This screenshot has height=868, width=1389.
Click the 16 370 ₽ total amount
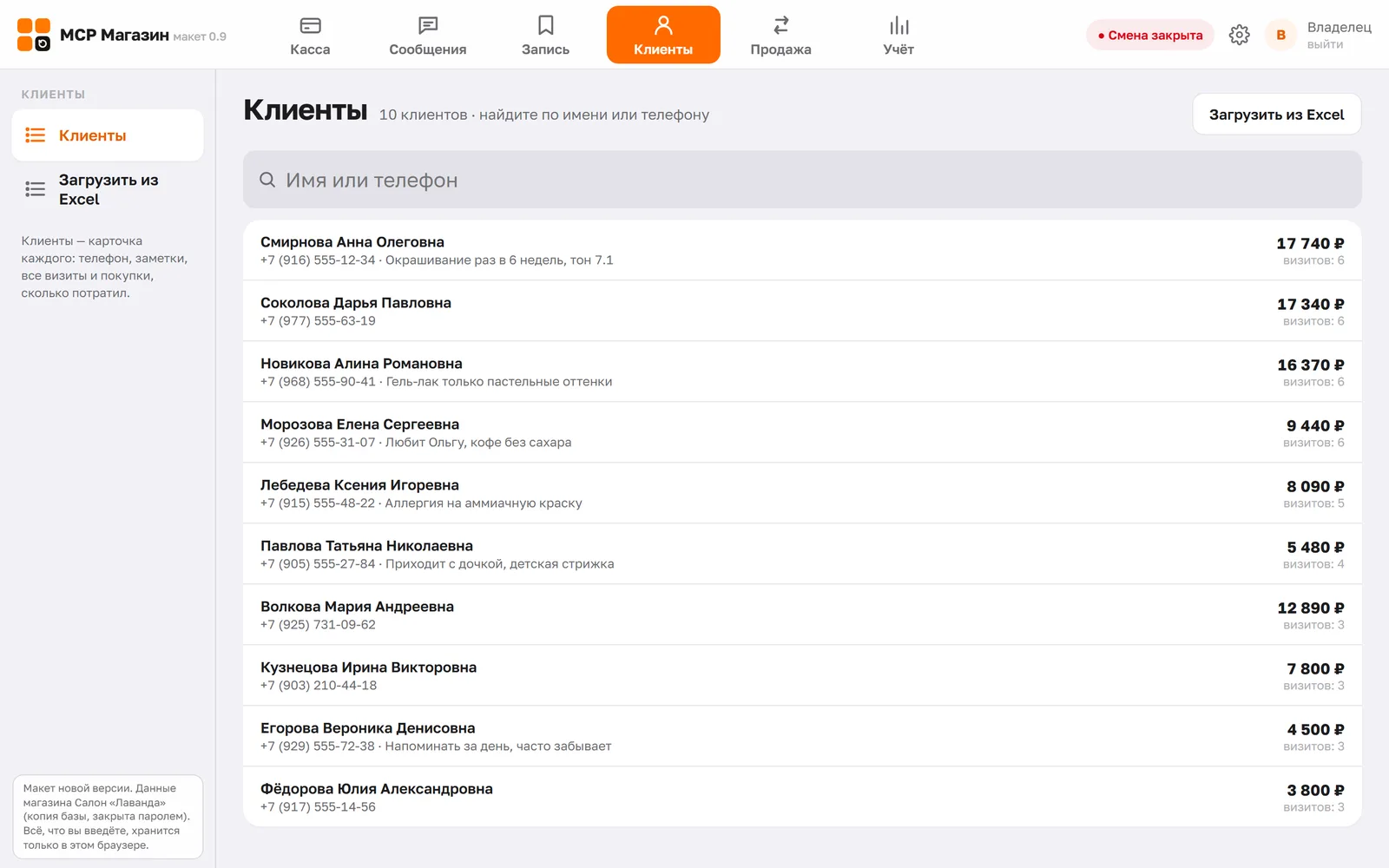point(1311,365)
